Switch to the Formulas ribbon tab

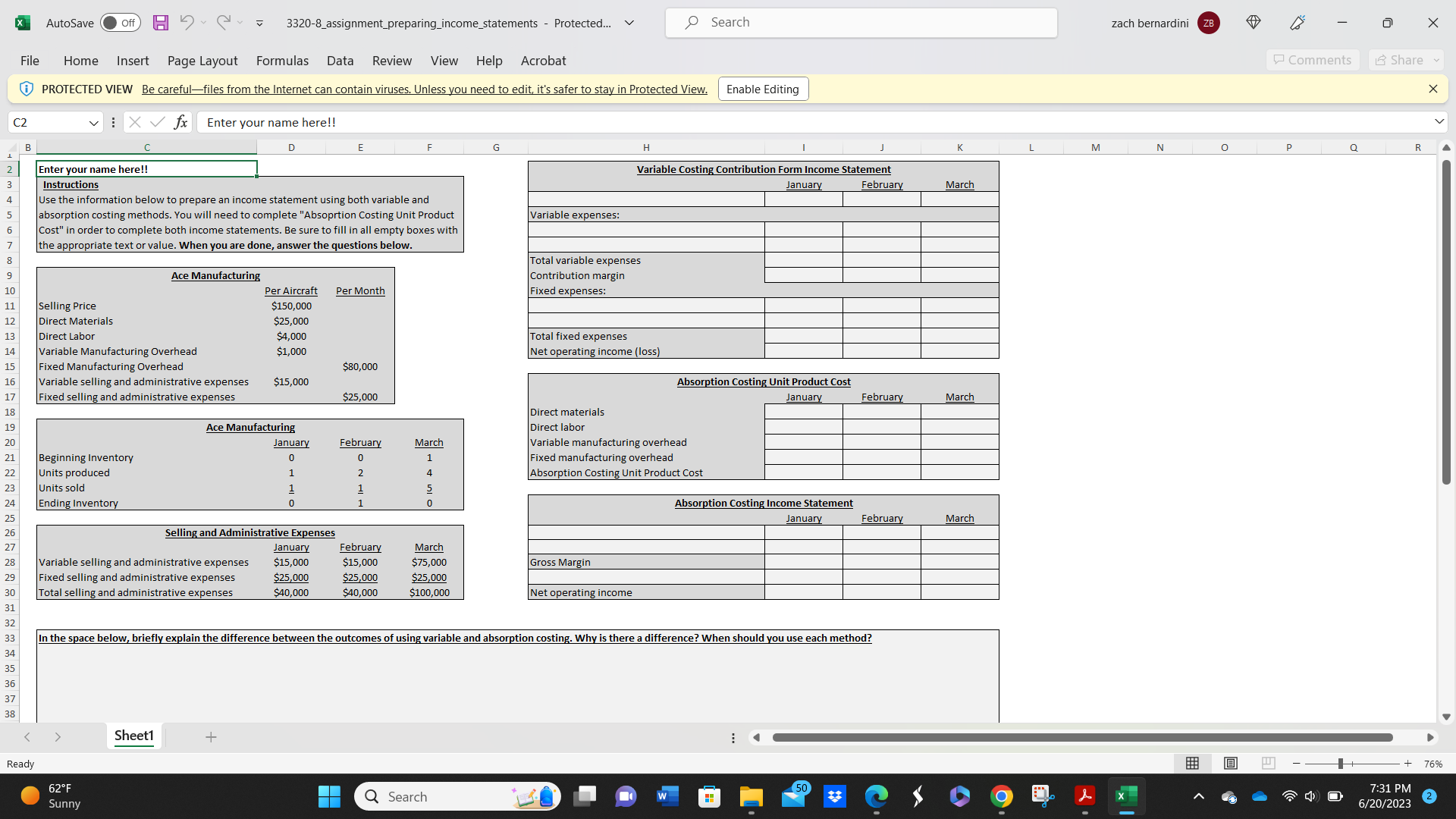pyautogui.click(x=282, y=61)
